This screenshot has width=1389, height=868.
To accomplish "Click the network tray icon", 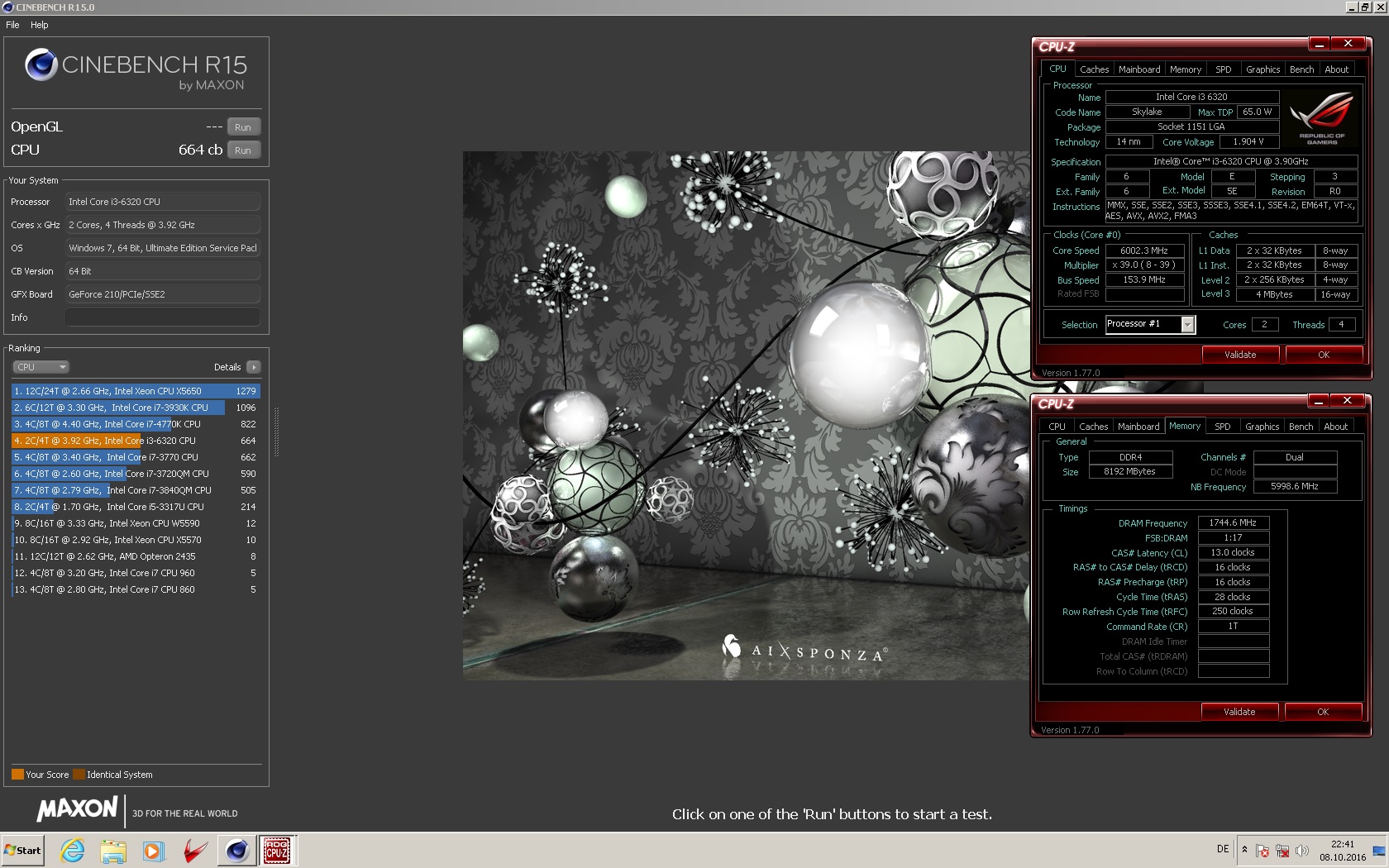I will pyautogui.click(x=1282, y=851).
